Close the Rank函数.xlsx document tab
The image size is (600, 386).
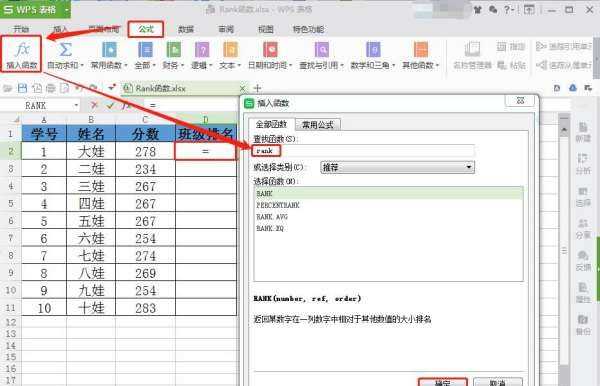click(x=242, y=88)
